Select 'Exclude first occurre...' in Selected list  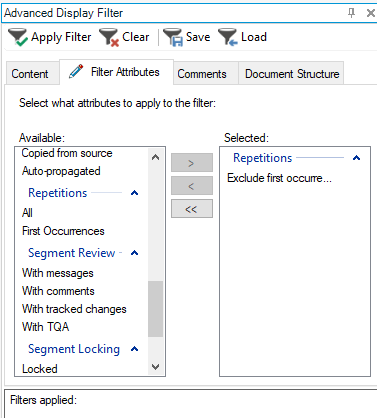click(x=279, y=178)
